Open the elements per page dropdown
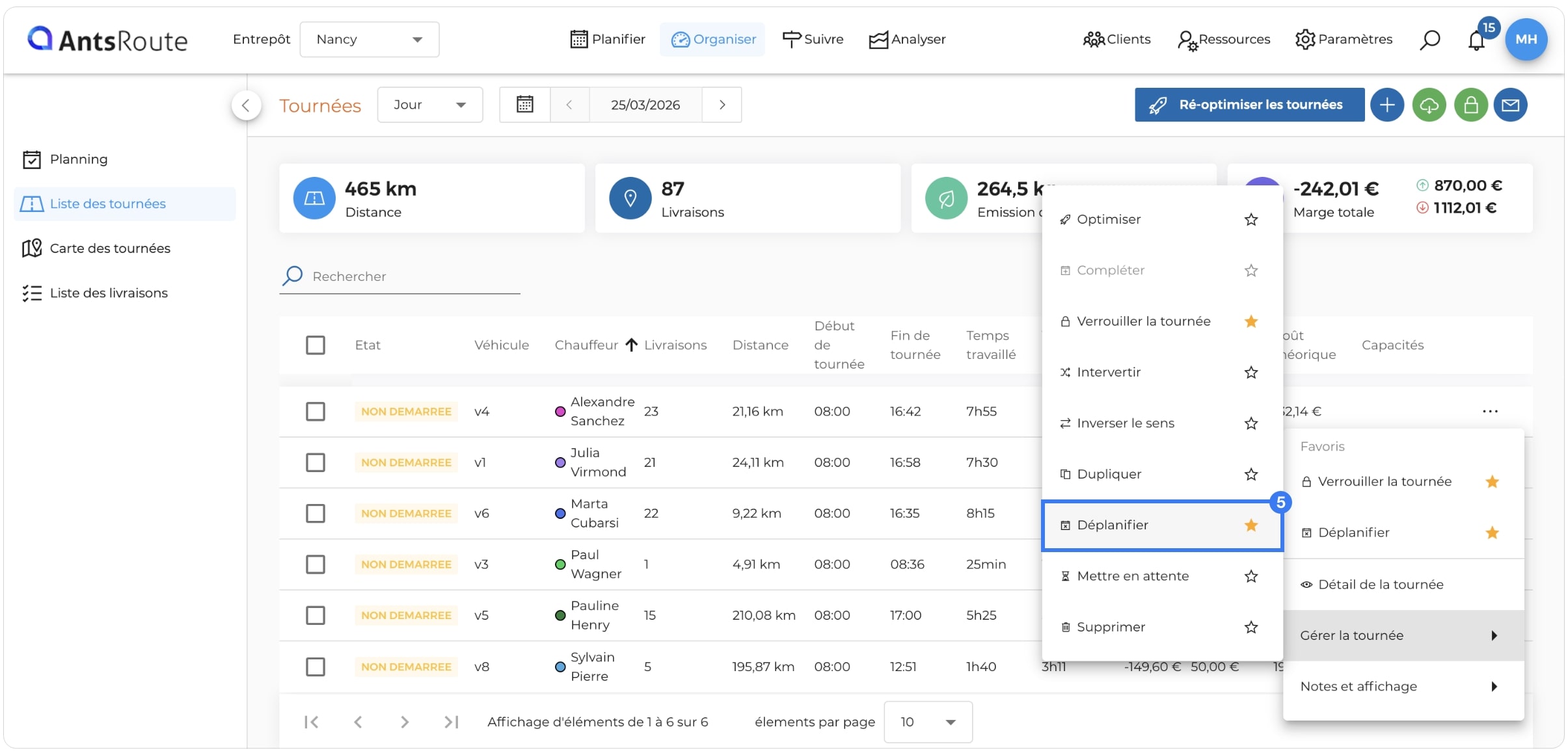The width and height of the screenshot is (1568, 755). click(x=928, y=722)
